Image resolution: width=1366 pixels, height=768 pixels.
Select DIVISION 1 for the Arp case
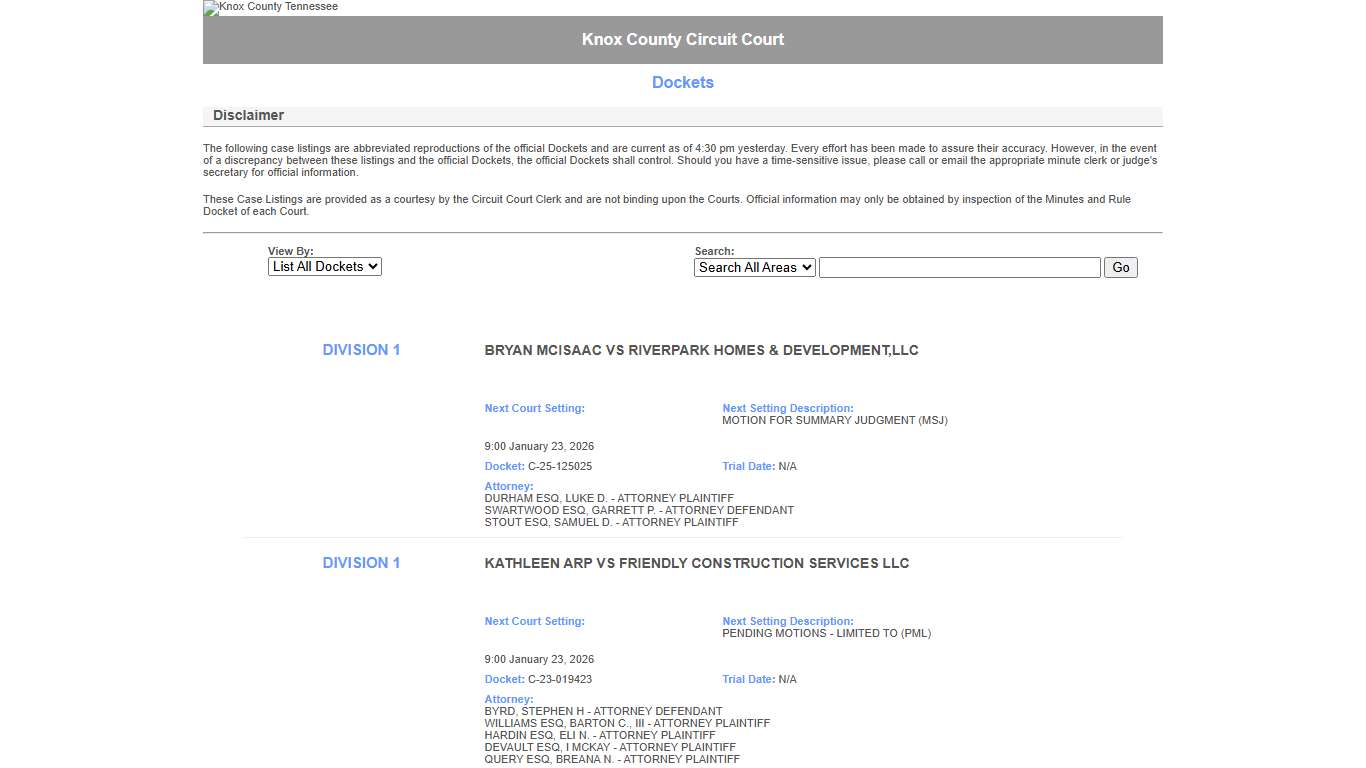click(361, 562)
